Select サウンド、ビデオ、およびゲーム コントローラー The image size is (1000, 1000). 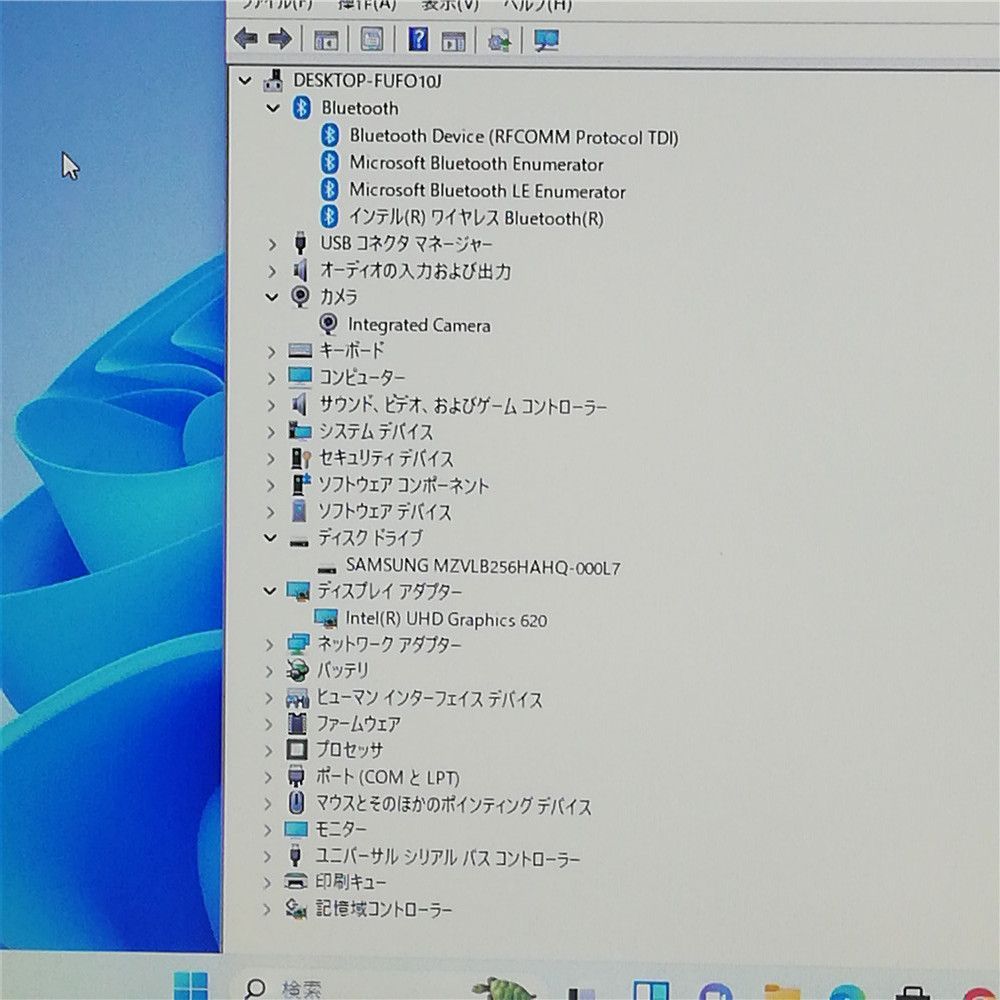[x=462, y=405]
